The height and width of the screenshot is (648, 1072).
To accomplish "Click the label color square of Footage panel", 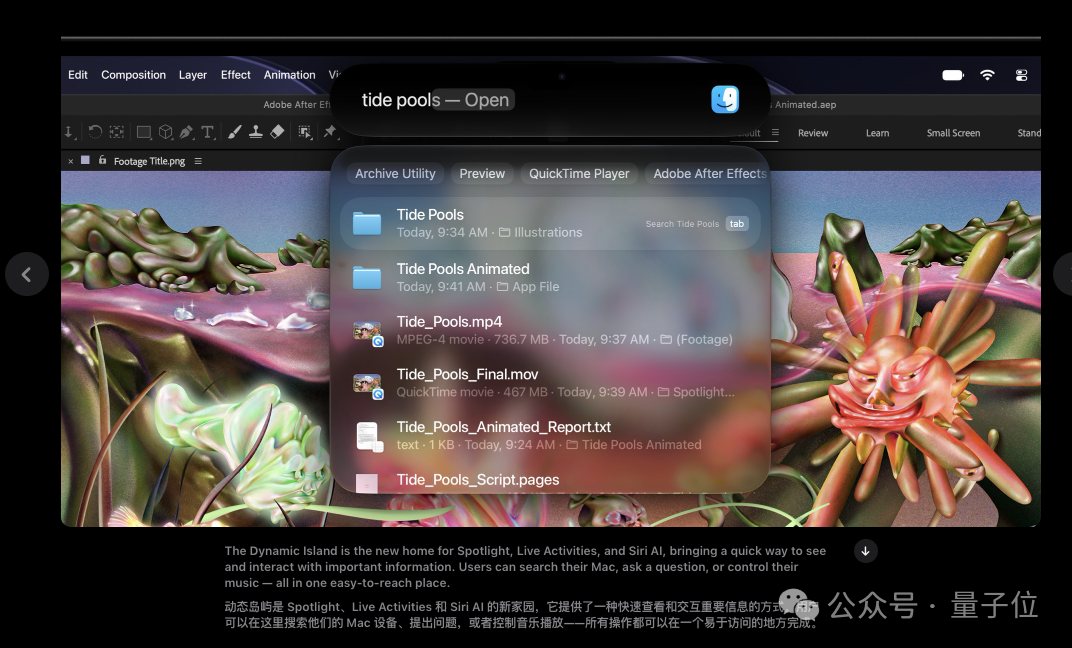I will [85, 160].
